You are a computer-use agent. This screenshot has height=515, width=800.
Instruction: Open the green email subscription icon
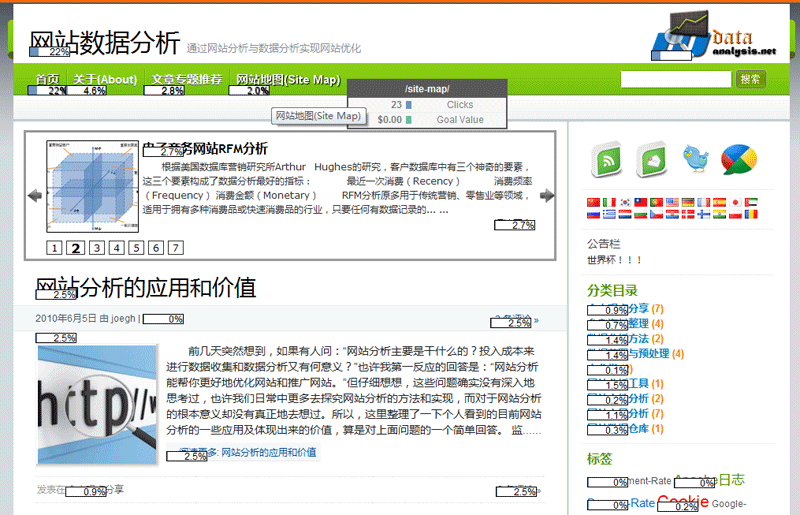point(651,160)
